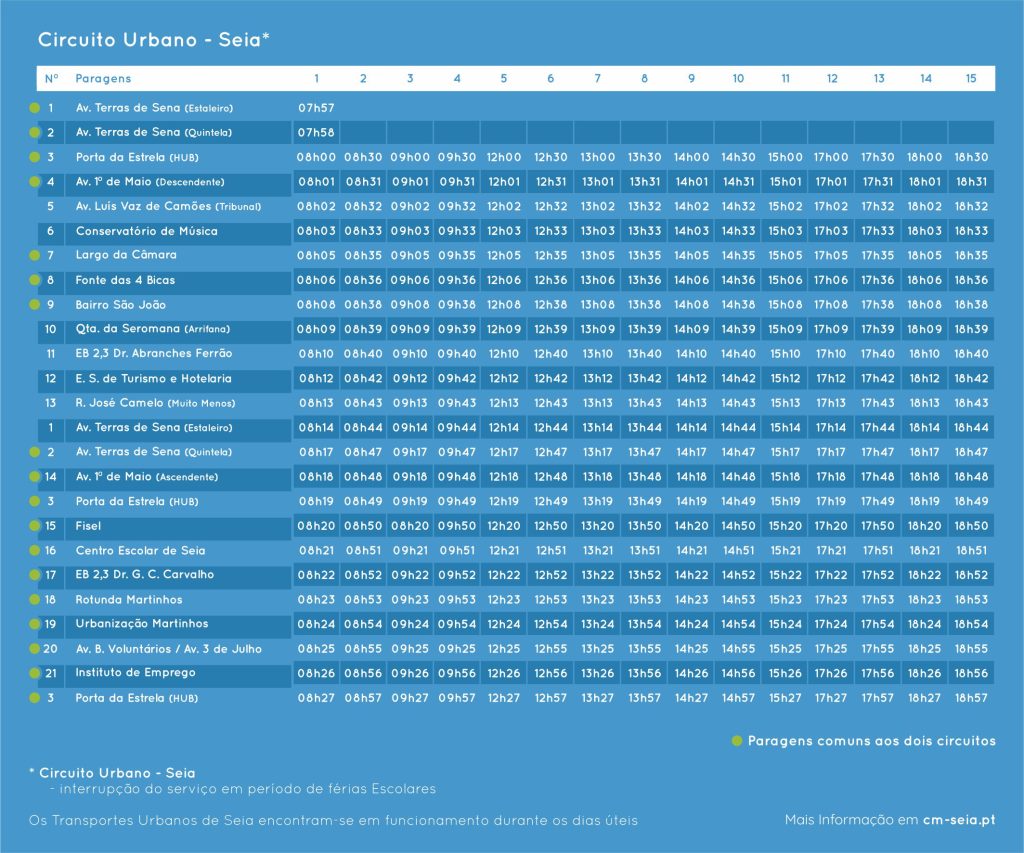Click the Conservatório de Música stop name
This screenshot has height=853, width=1024.
(x=146, y=231)
